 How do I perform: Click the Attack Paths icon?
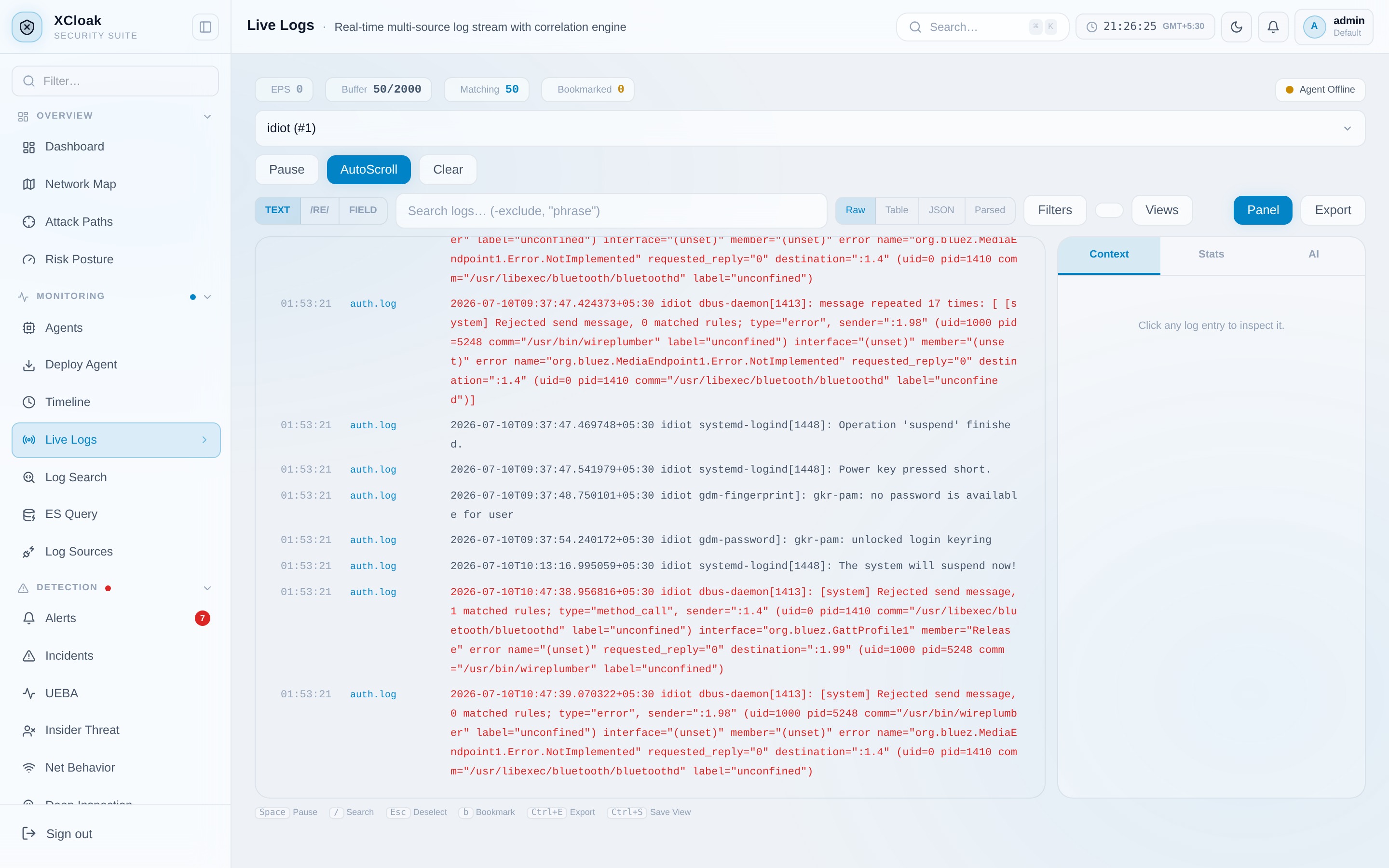click(x=29, y=222)
